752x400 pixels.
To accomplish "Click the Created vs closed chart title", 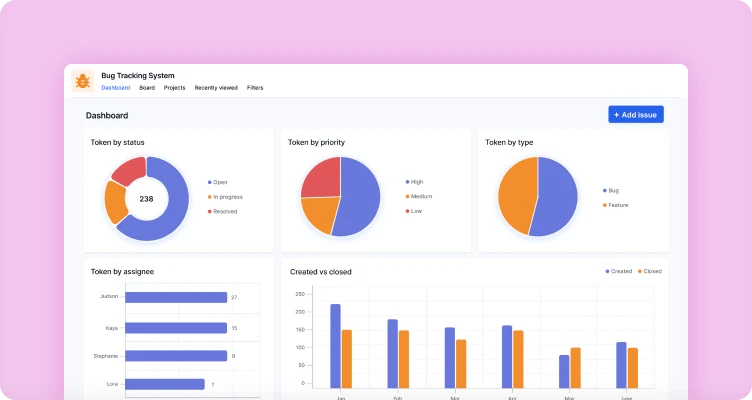I will tap(320, 272).
